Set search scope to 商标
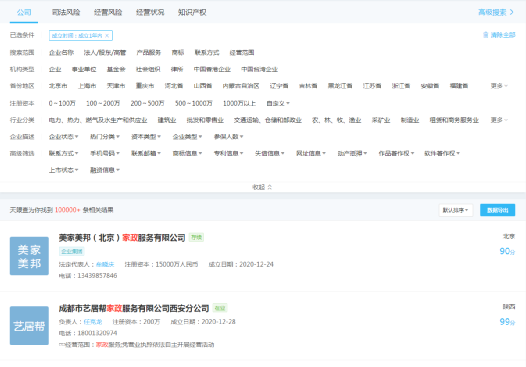 pos(178,53)
